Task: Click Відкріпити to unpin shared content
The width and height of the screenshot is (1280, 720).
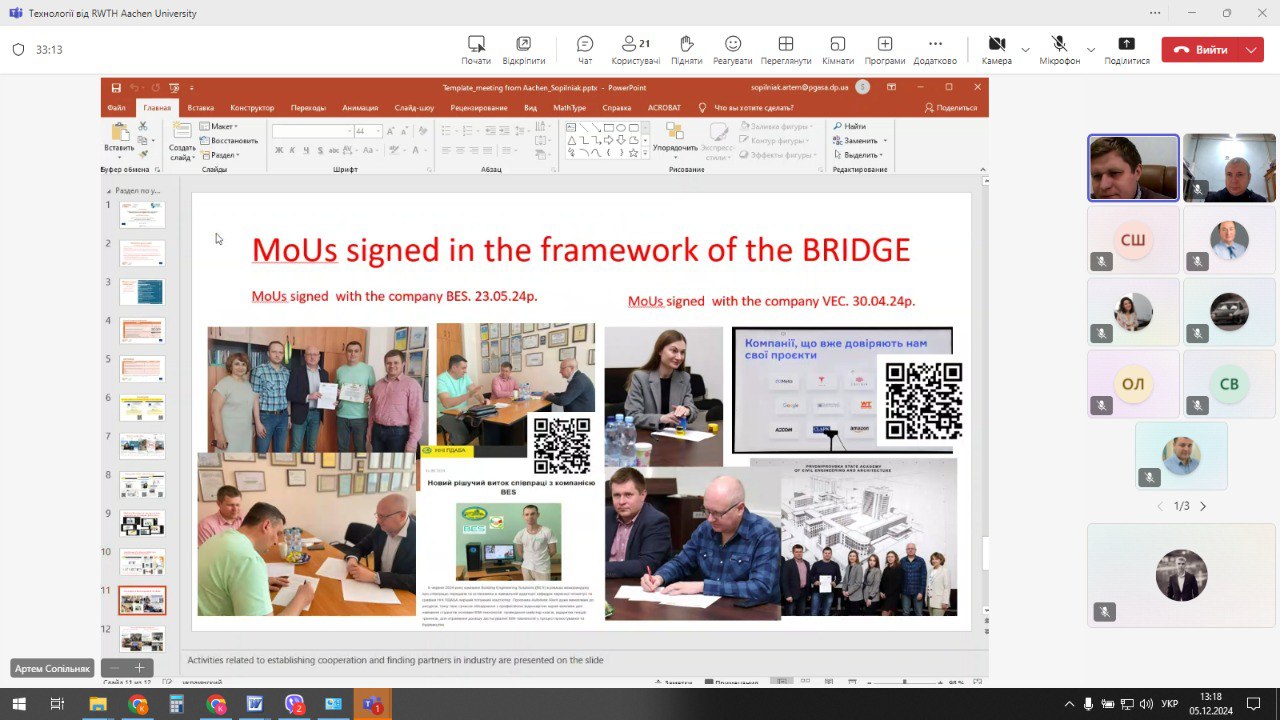Action: tap(524, 49)
